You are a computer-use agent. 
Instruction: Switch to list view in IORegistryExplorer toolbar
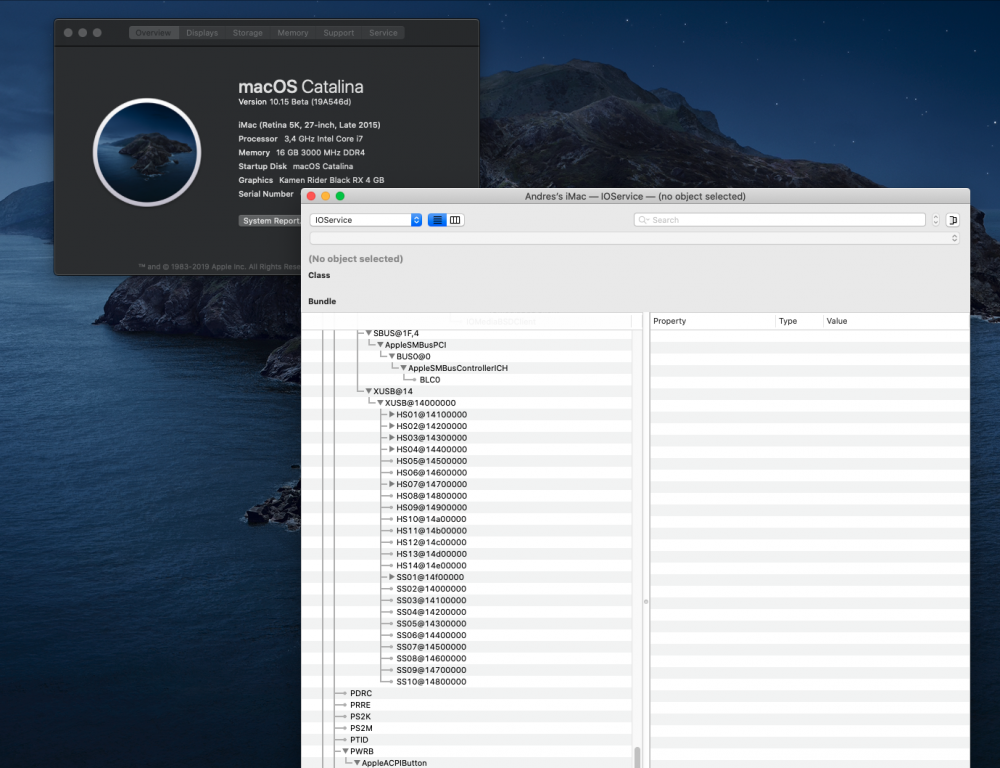437,220
